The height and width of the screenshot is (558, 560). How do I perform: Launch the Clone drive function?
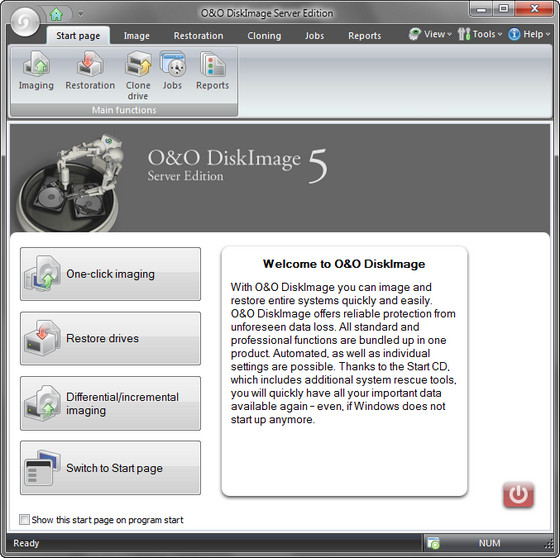coord(138,76)
